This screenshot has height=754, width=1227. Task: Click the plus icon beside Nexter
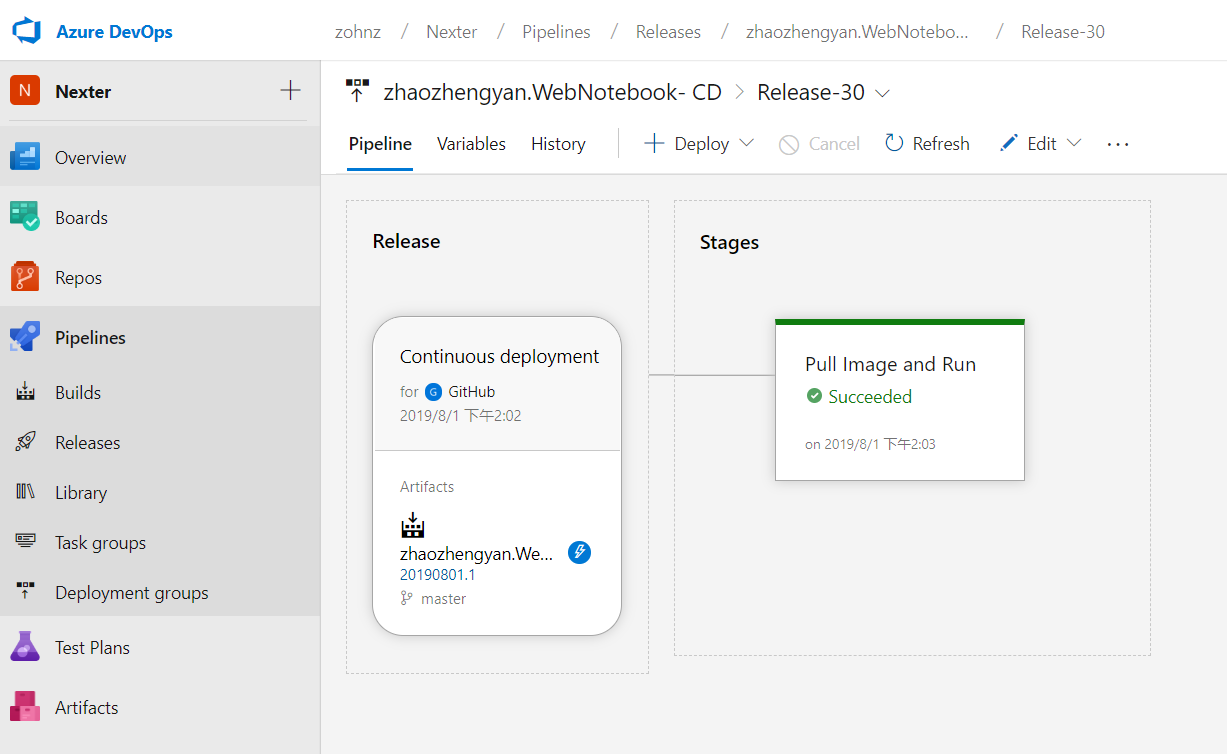pyautogui.click(x=290, y=91)
